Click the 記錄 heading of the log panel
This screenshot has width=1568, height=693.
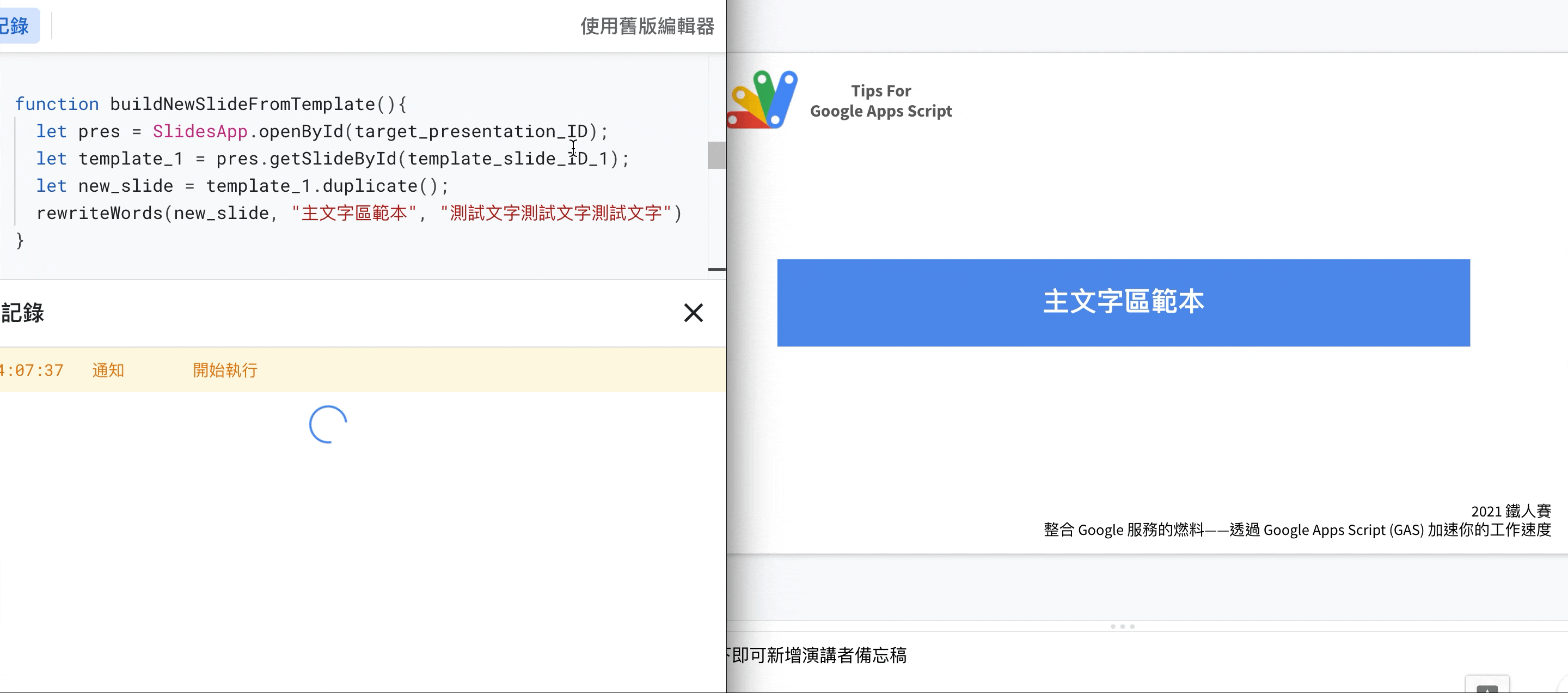pos(22,313)
